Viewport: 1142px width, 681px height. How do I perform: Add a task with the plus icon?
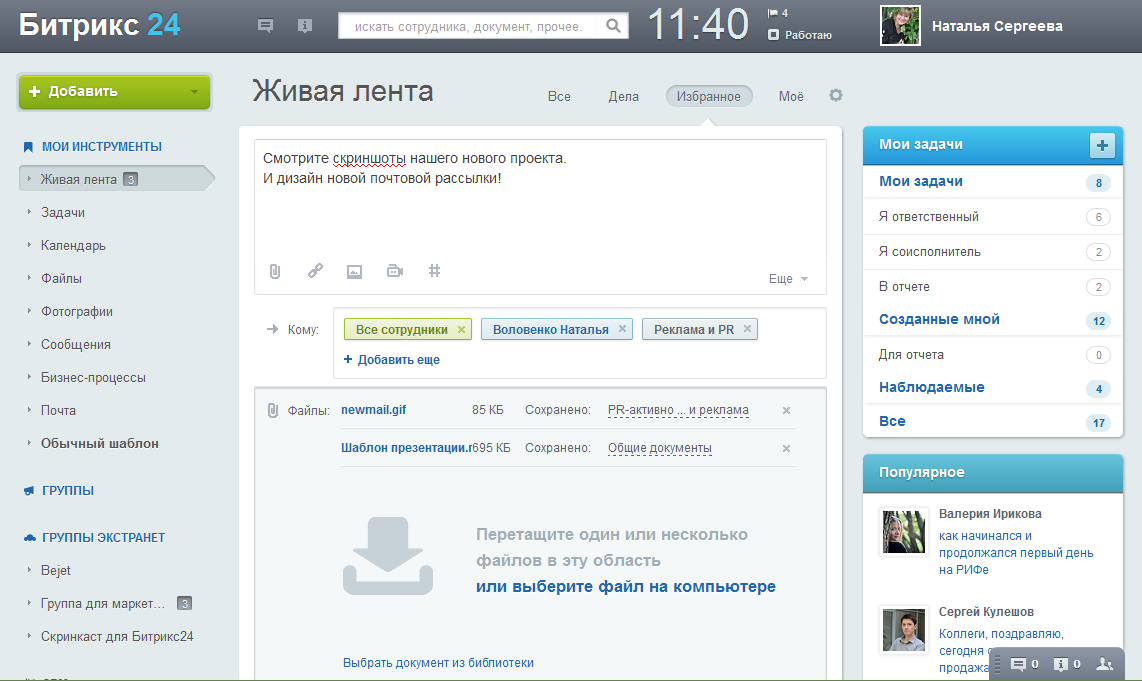[1102, 145]
